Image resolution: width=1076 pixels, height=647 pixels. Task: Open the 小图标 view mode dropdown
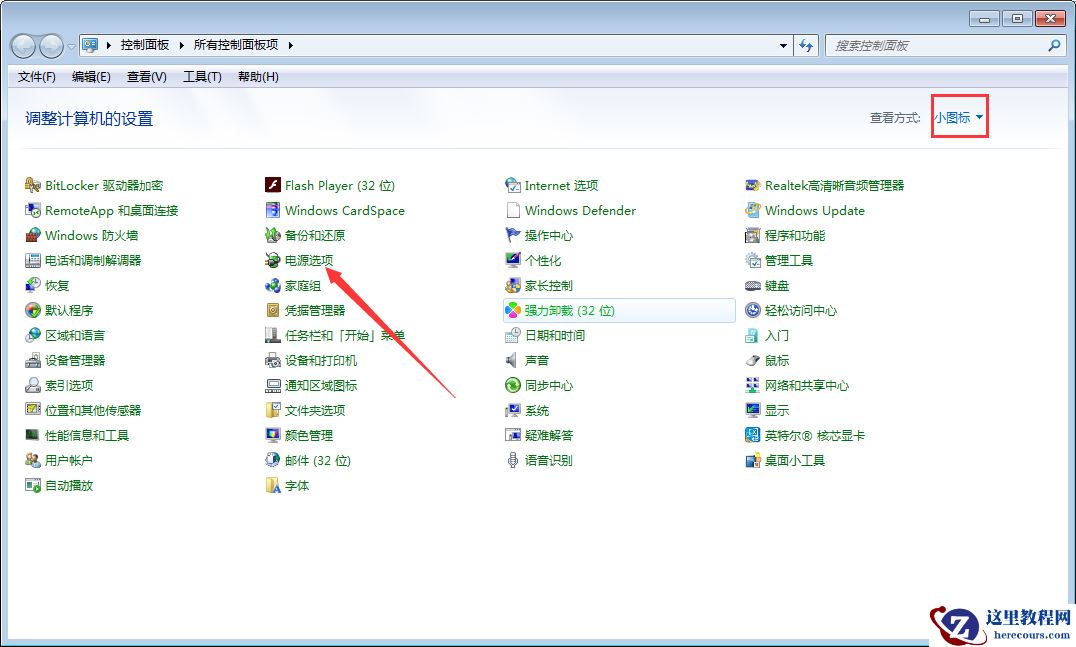point(957,116)
